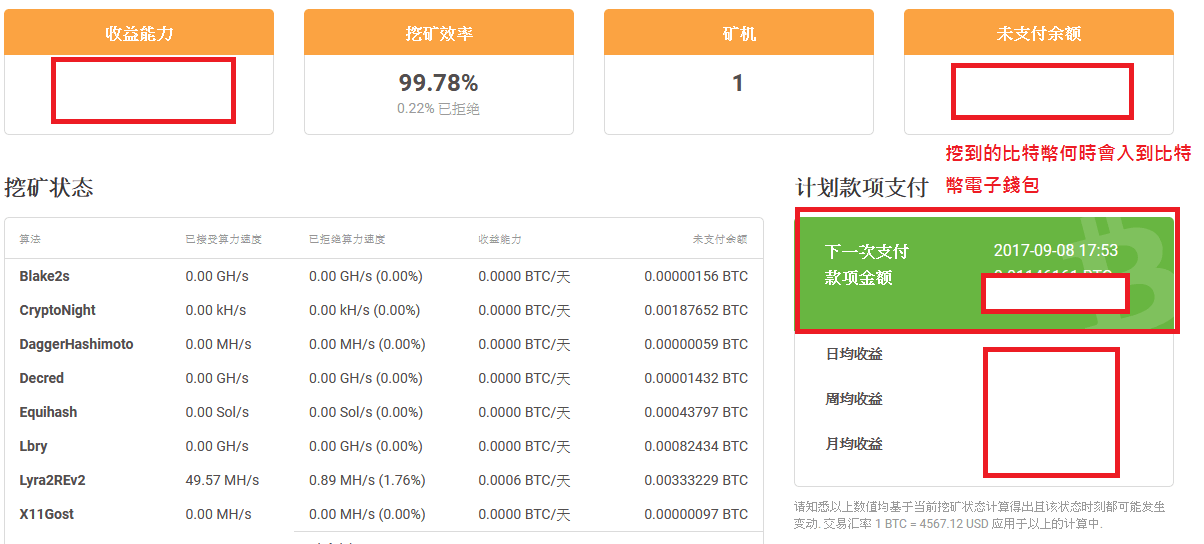Click the exchange rate disclaimer note
The width and height of the screenshot is (1204, 544).
pyautogui.click(x=979, y=515)
